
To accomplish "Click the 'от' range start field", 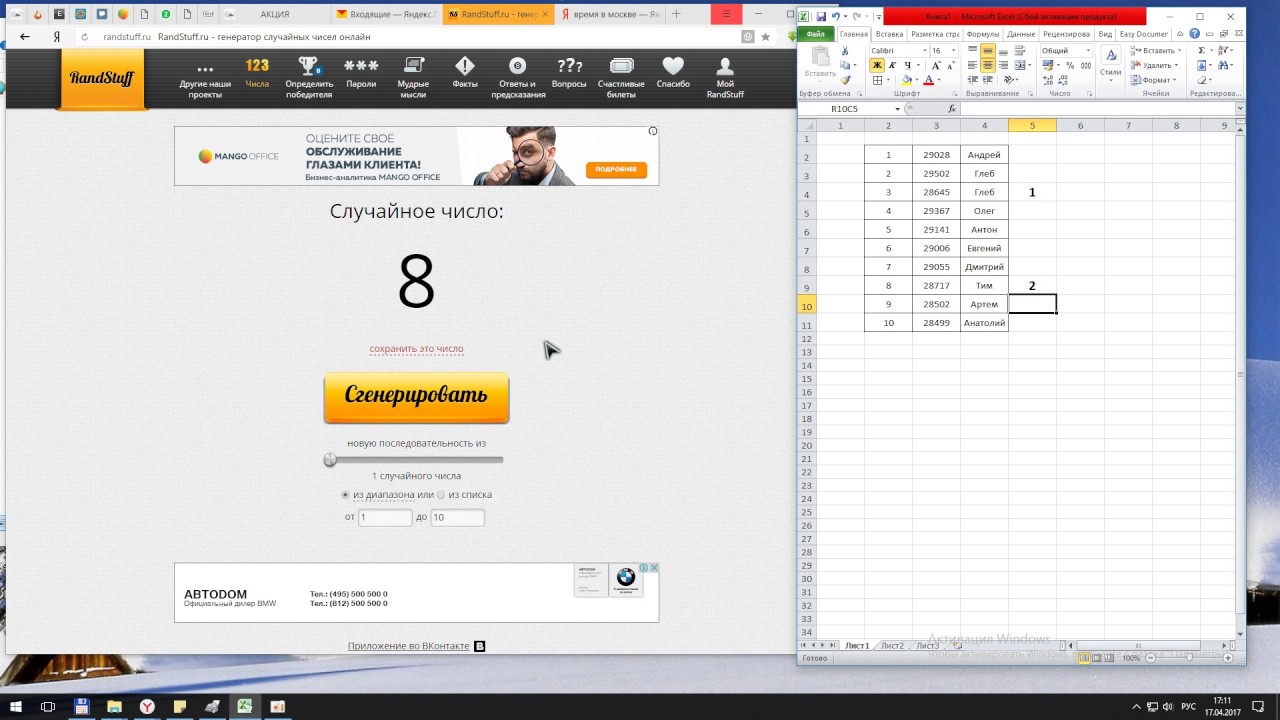I will click(x=385, y=517).
